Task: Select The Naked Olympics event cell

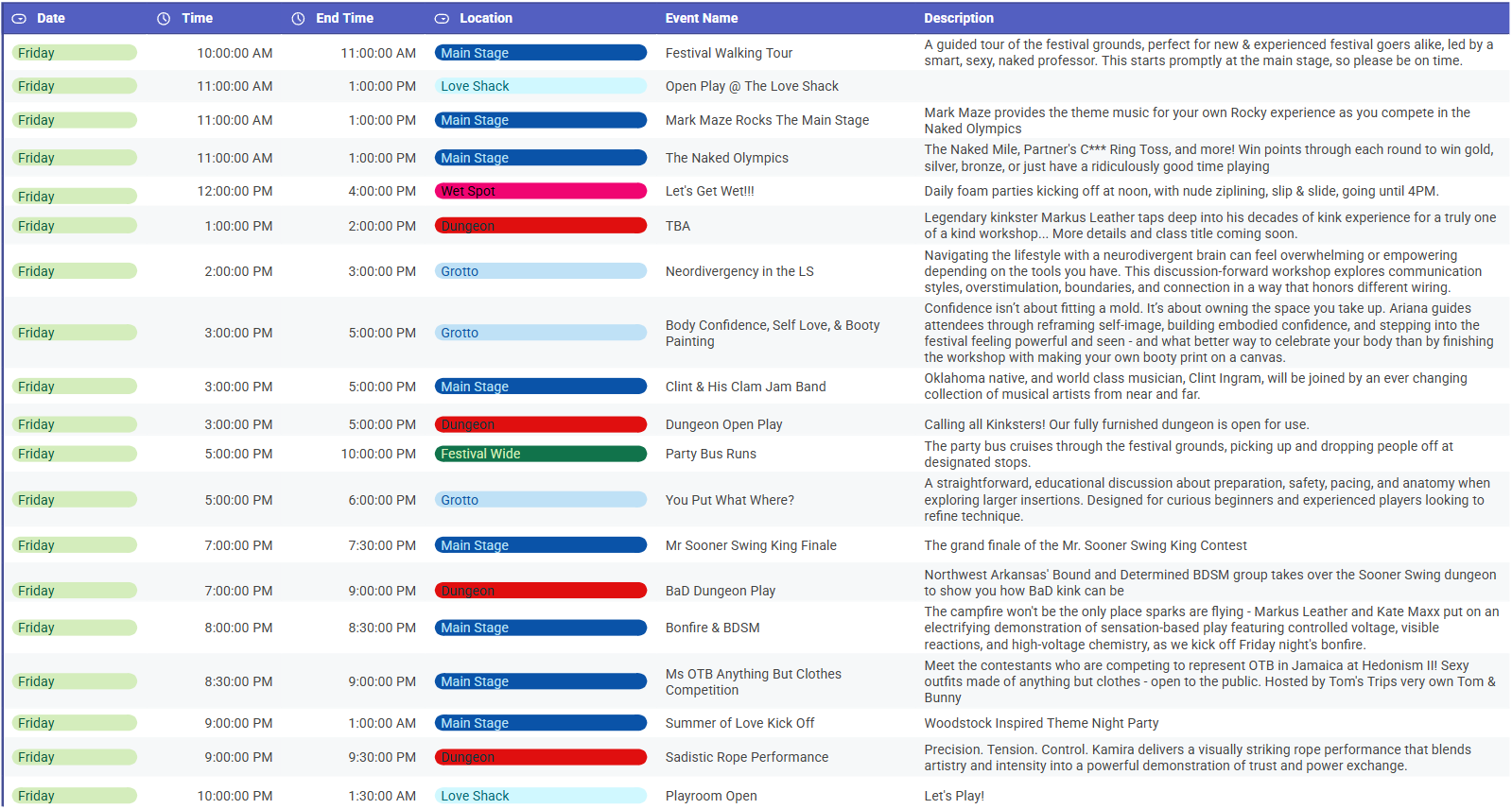Action: point(726,158)
